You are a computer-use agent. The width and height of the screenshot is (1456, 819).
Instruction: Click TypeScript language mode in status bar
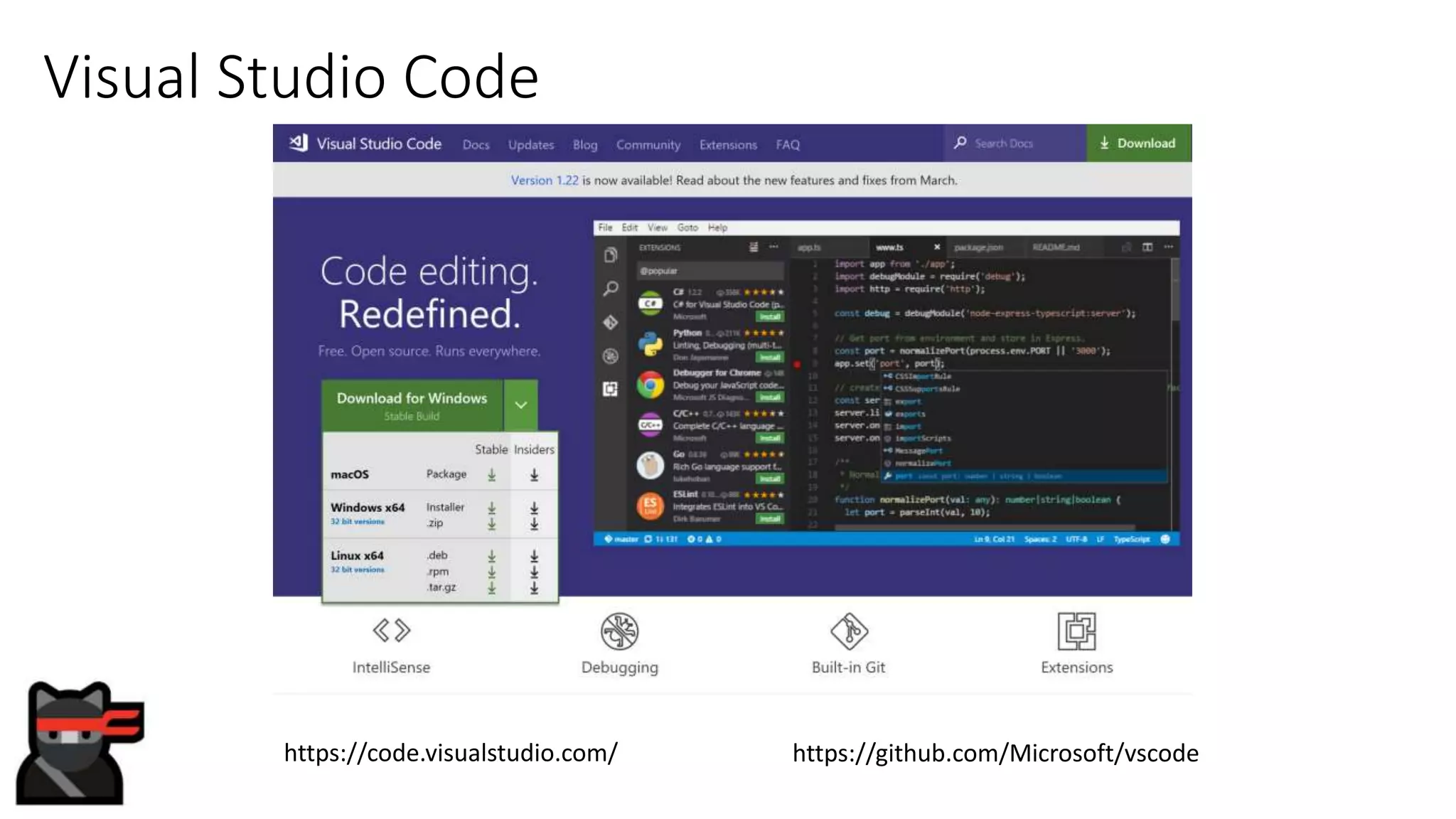(x=1132, y=540)
